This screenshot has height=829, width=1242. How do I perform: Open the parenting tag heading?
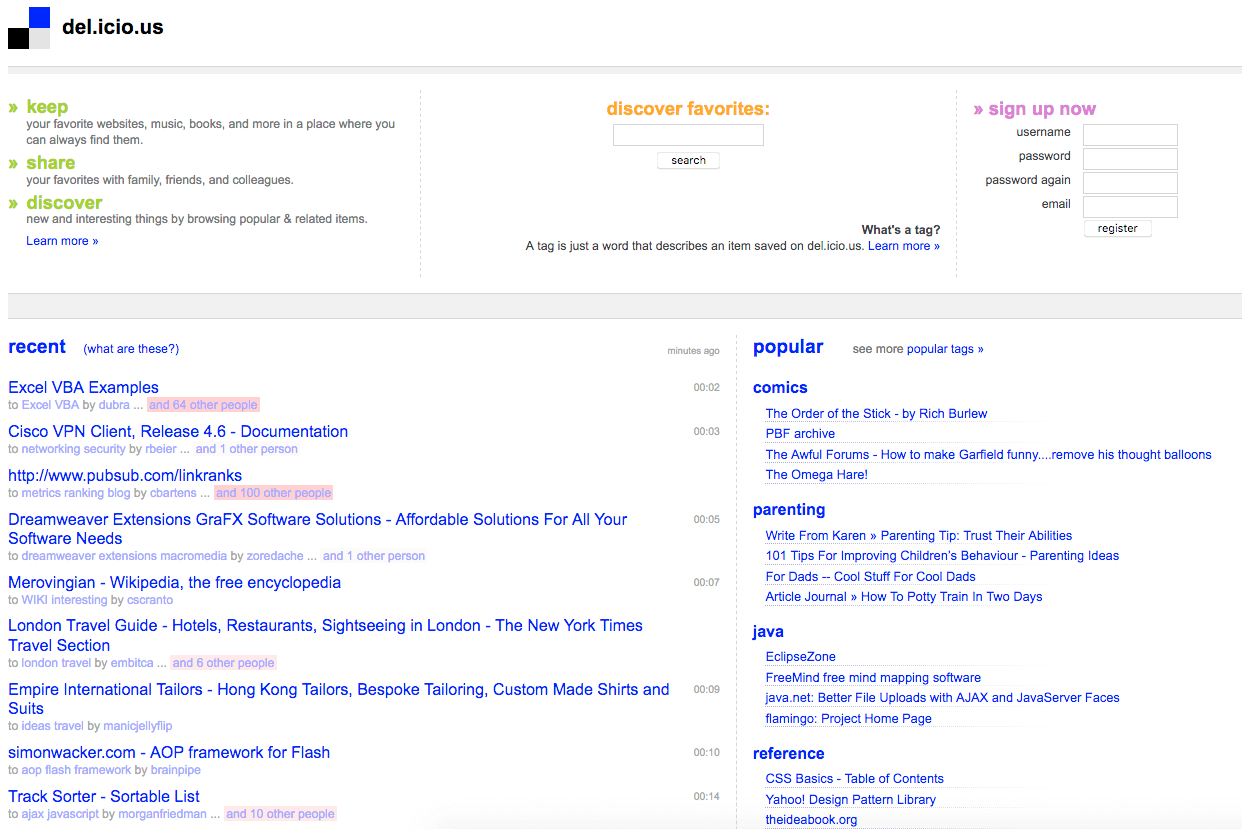click(x=789, y=510)
